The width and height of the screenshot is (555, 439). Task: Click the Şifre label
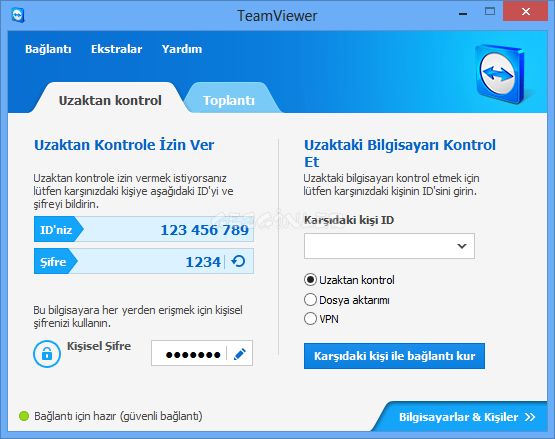[x=53, y=262]
